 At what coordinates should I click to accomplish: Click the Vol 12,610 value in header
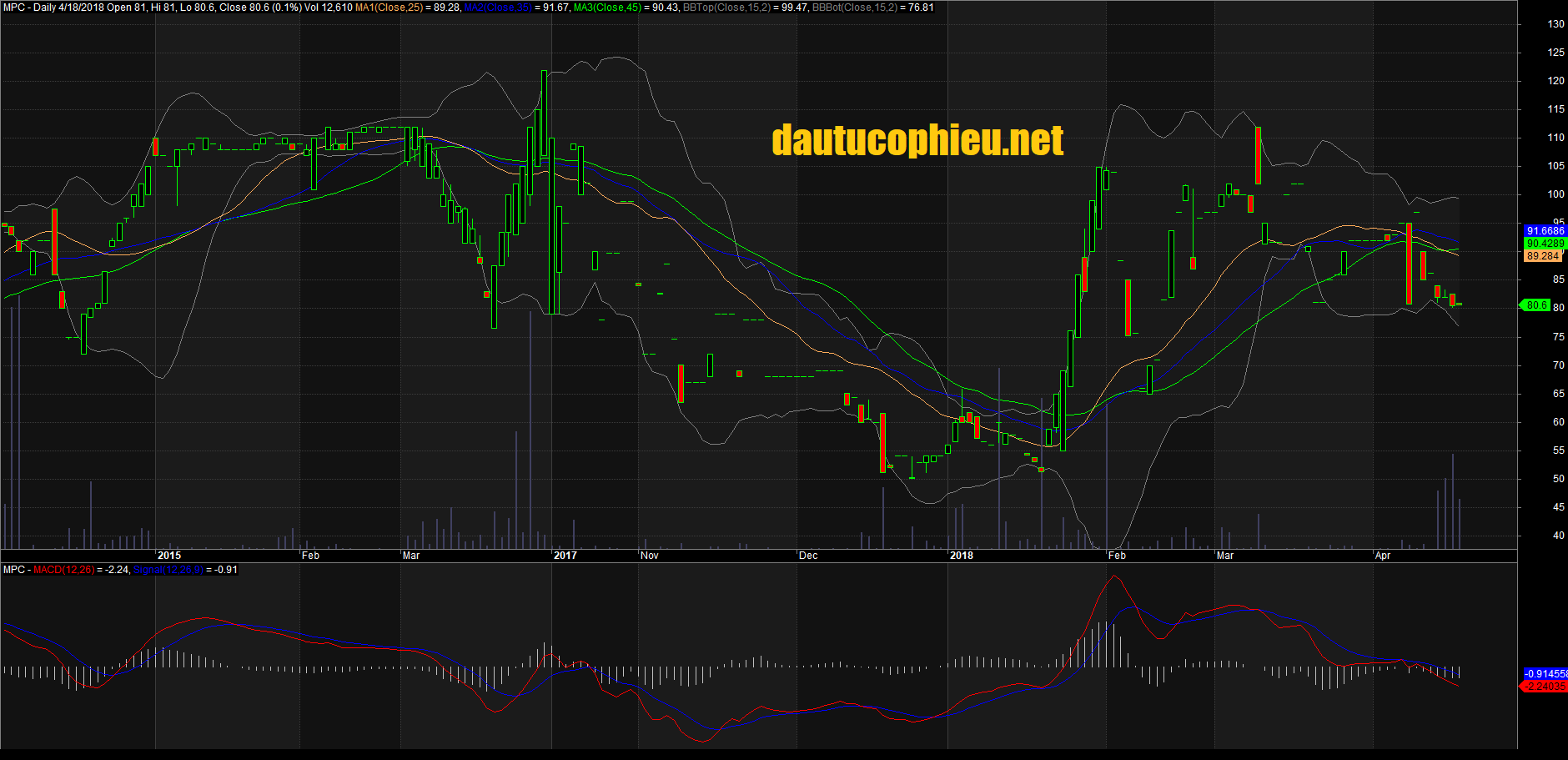point(328,8)
